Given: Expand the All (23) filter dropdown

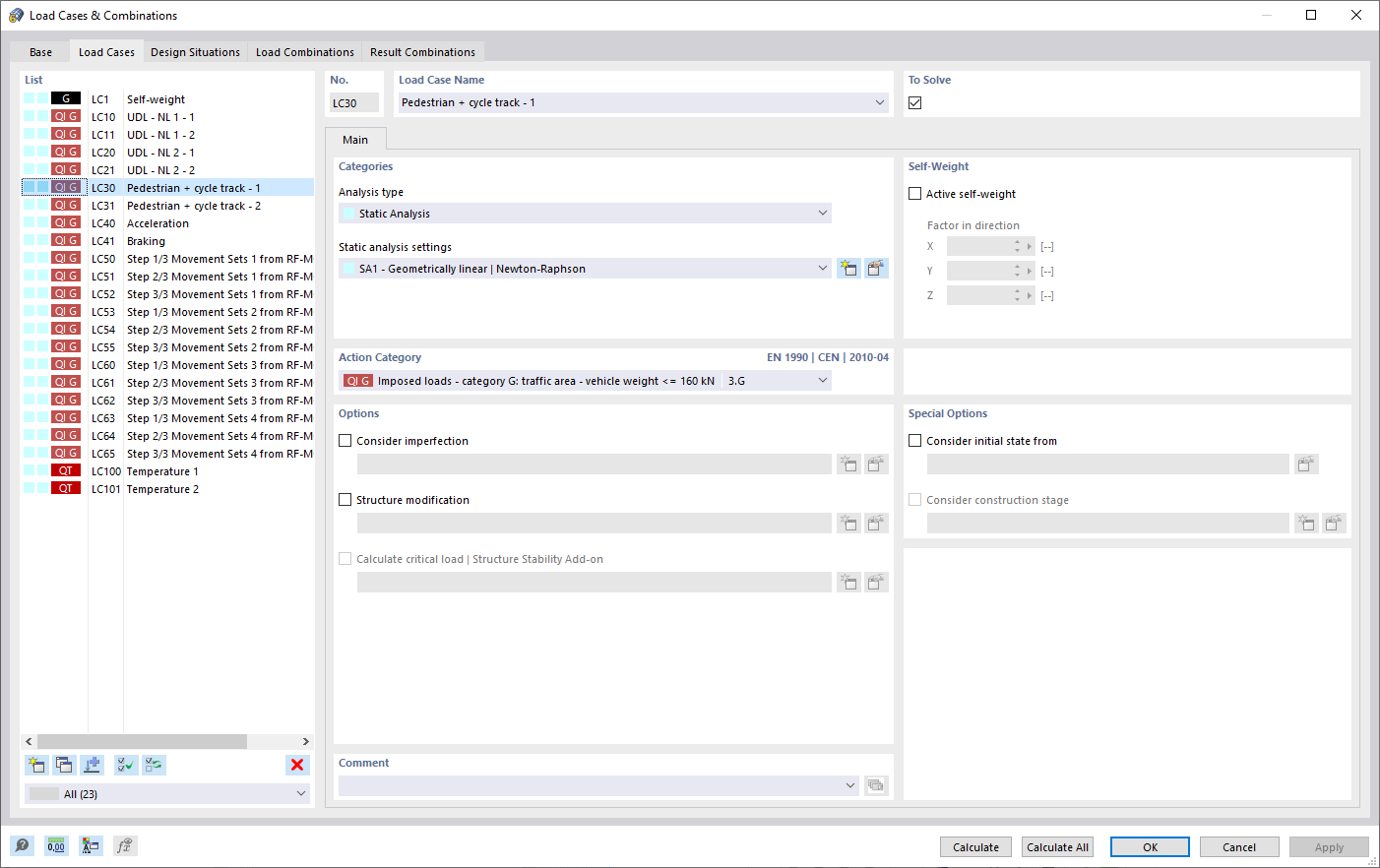Looking at the screenshot, I should (x=302, y=793).
